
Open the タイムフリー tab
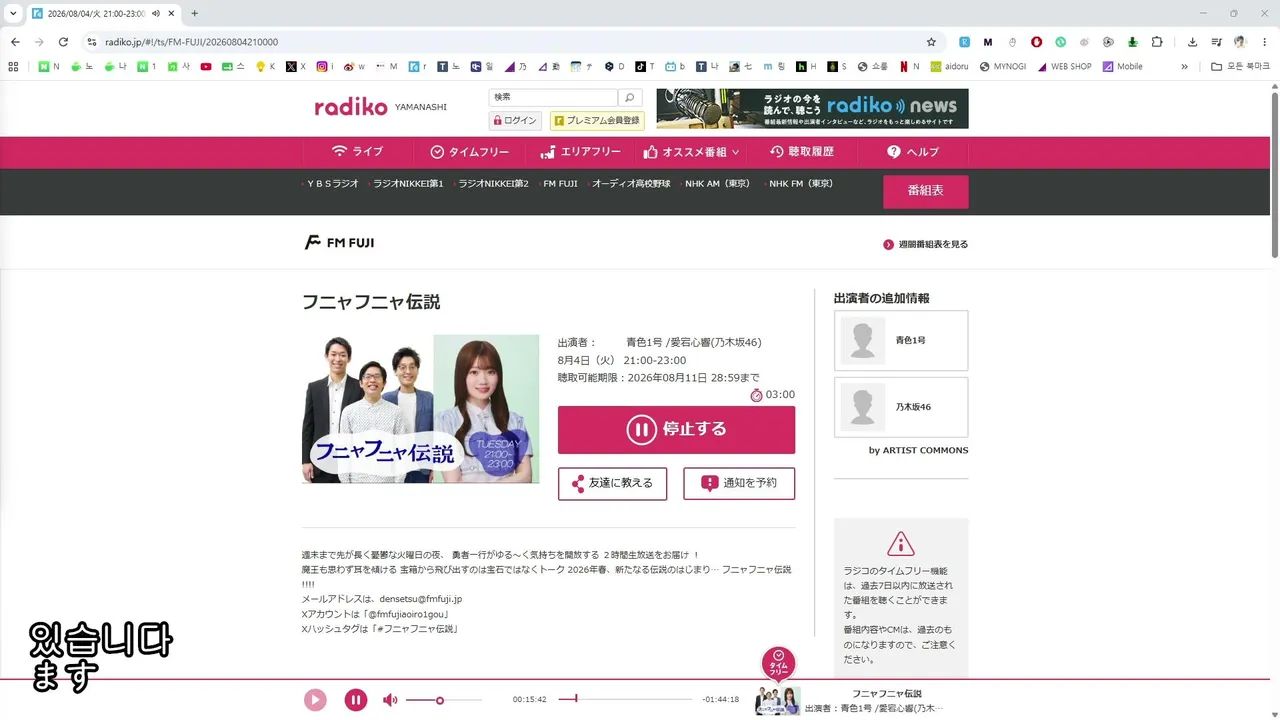tap(470, 152)
